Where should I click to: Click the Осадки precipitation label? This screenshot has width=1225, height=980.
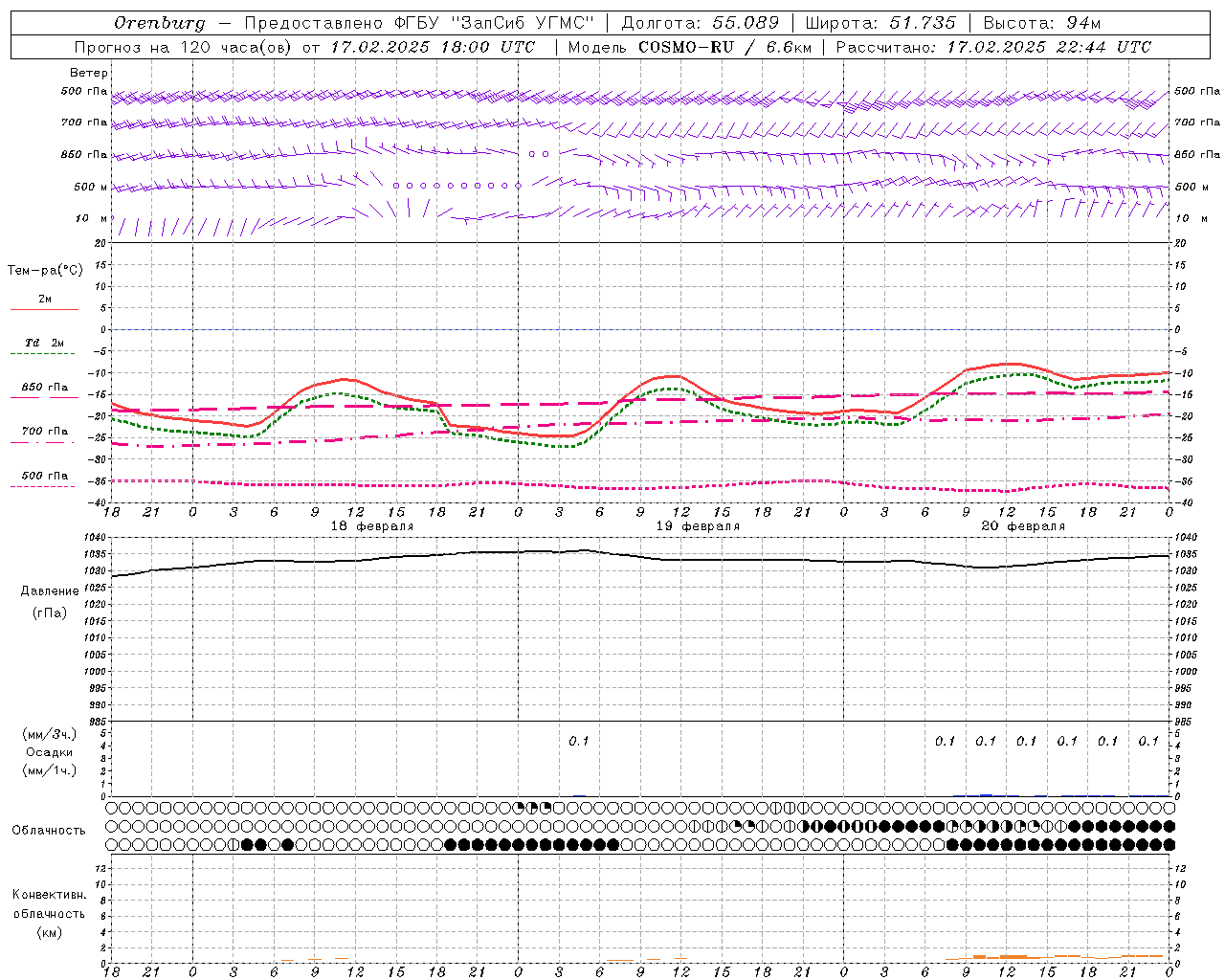(x=50, y=752)
